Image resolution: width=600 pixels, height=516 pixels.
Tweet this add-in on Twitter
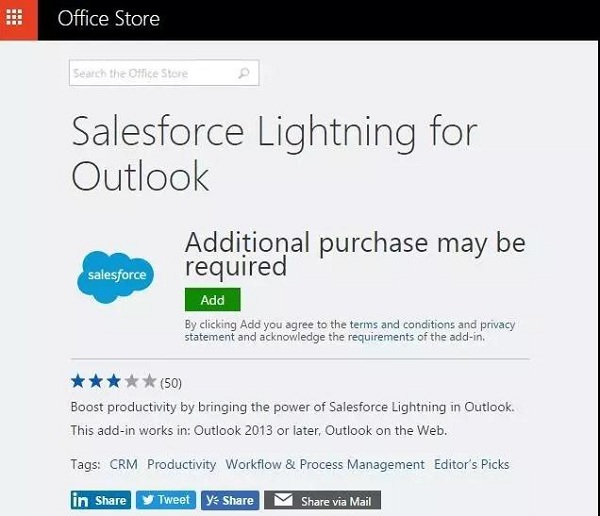pyautogui.click(x=165, y=500)
